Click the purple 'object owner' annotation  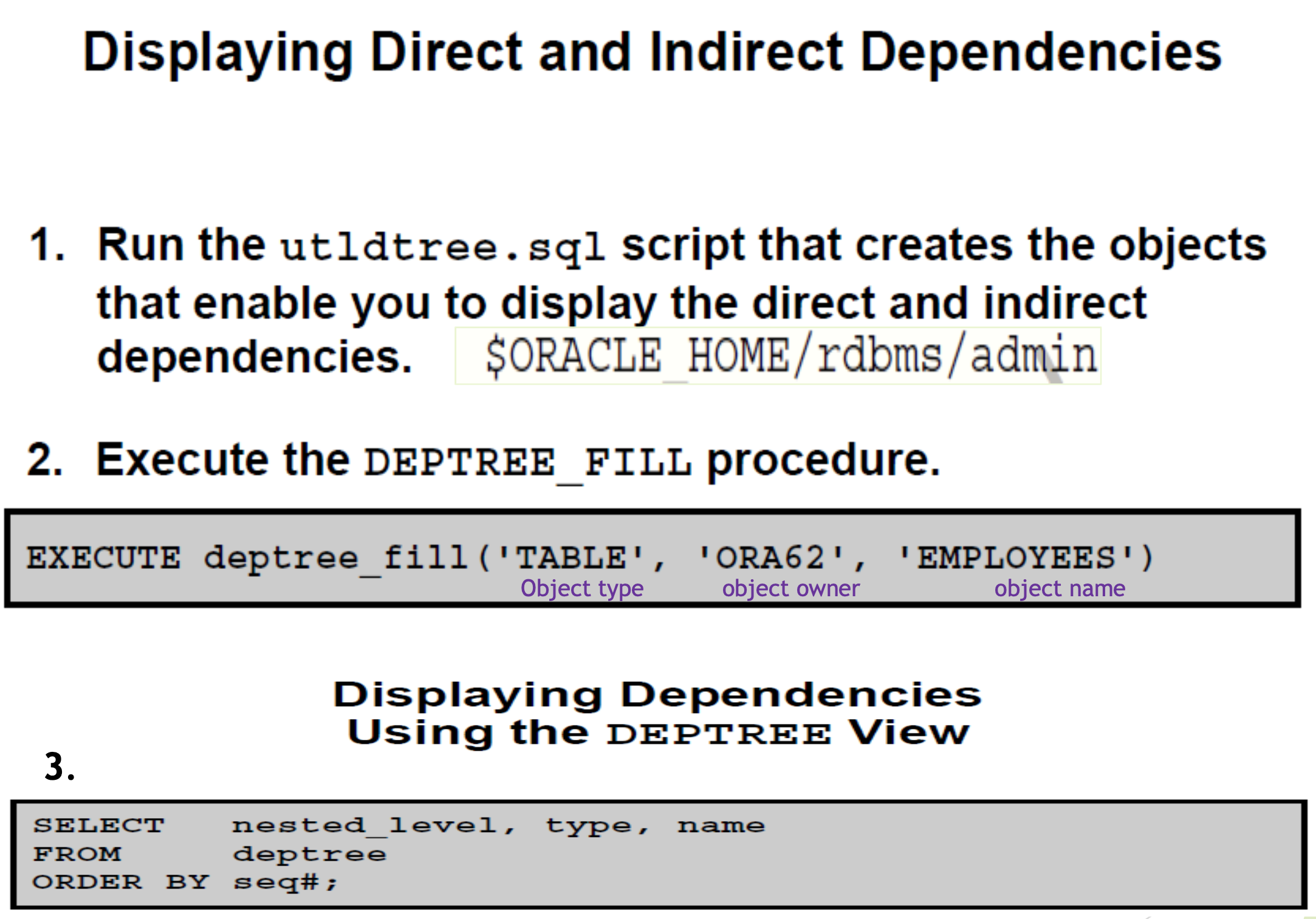[790, 588]
